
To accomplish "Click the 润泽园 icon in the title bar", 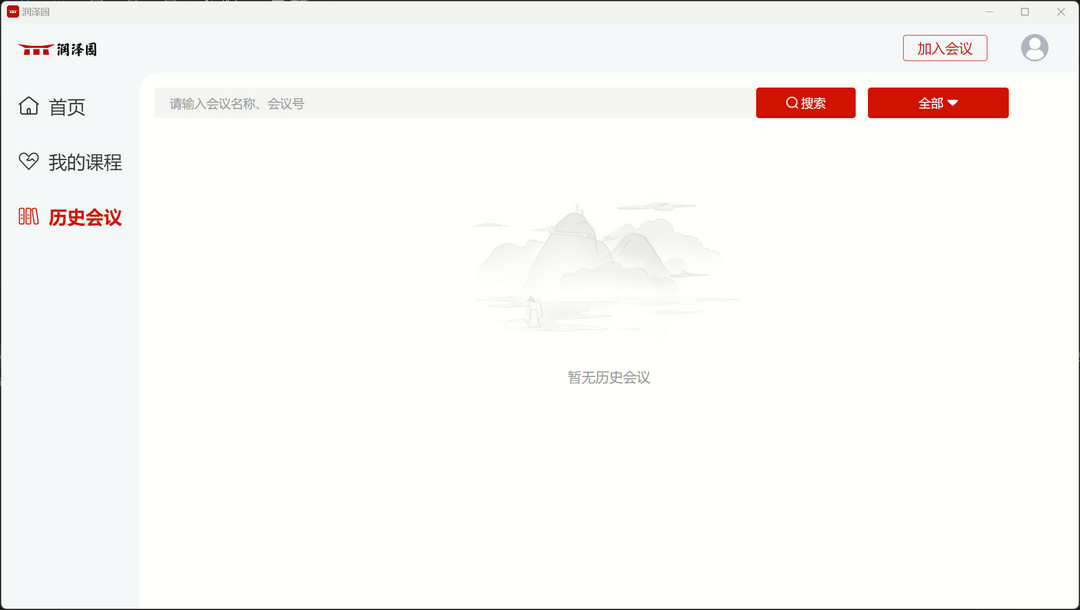I will [14, 11].
